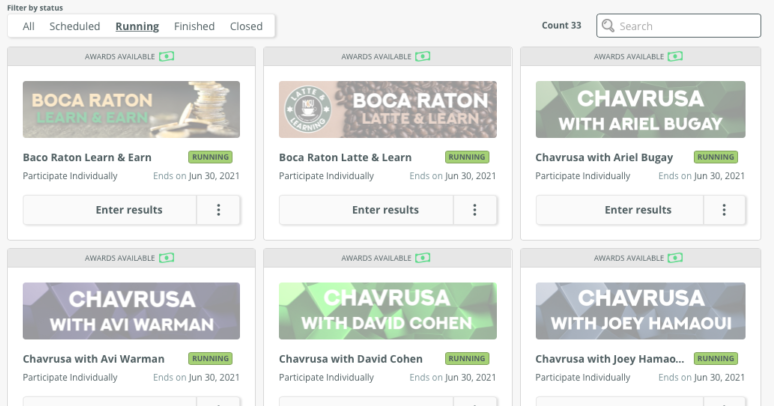The width and height of the screenshot is (774, 406).
Task: Open Chavrusa with David Cohen banner image
Action: pyautogui.click(x=387, y=311)
